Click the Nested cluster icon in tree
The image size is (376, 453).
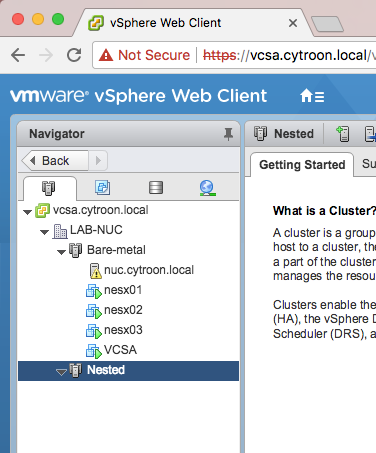pyautogui.click(x=76, y=370)
